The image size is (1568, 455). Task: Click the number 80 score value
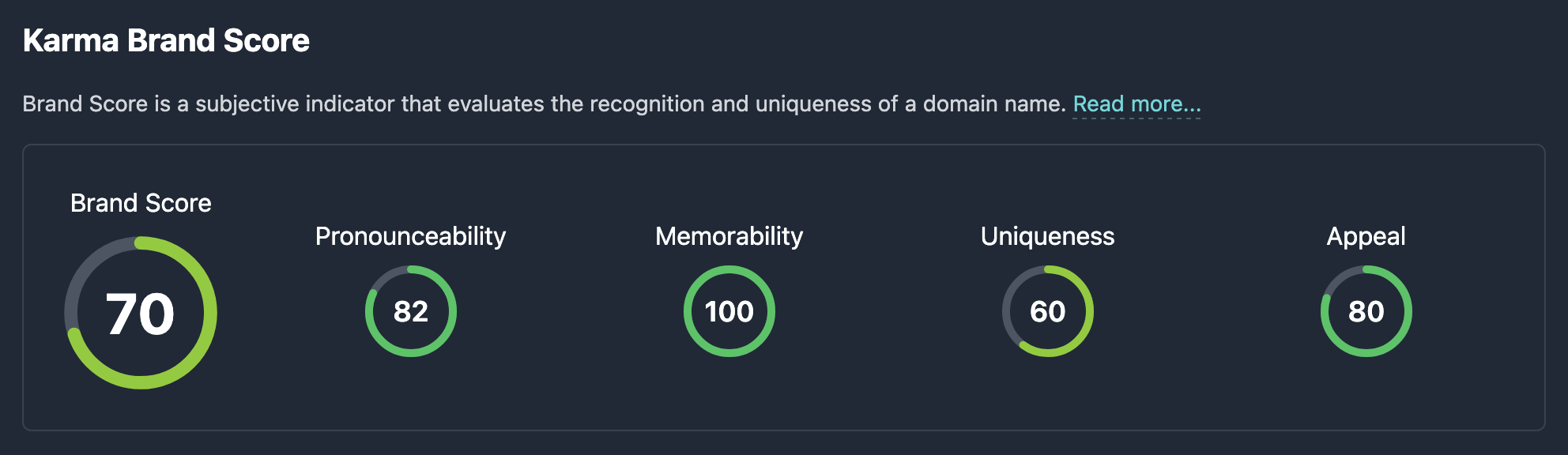[x=1366, y=311]
